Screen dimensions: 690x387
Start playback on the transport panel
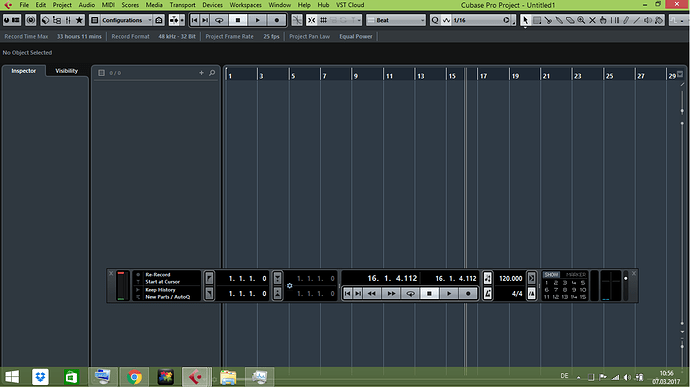449,294
